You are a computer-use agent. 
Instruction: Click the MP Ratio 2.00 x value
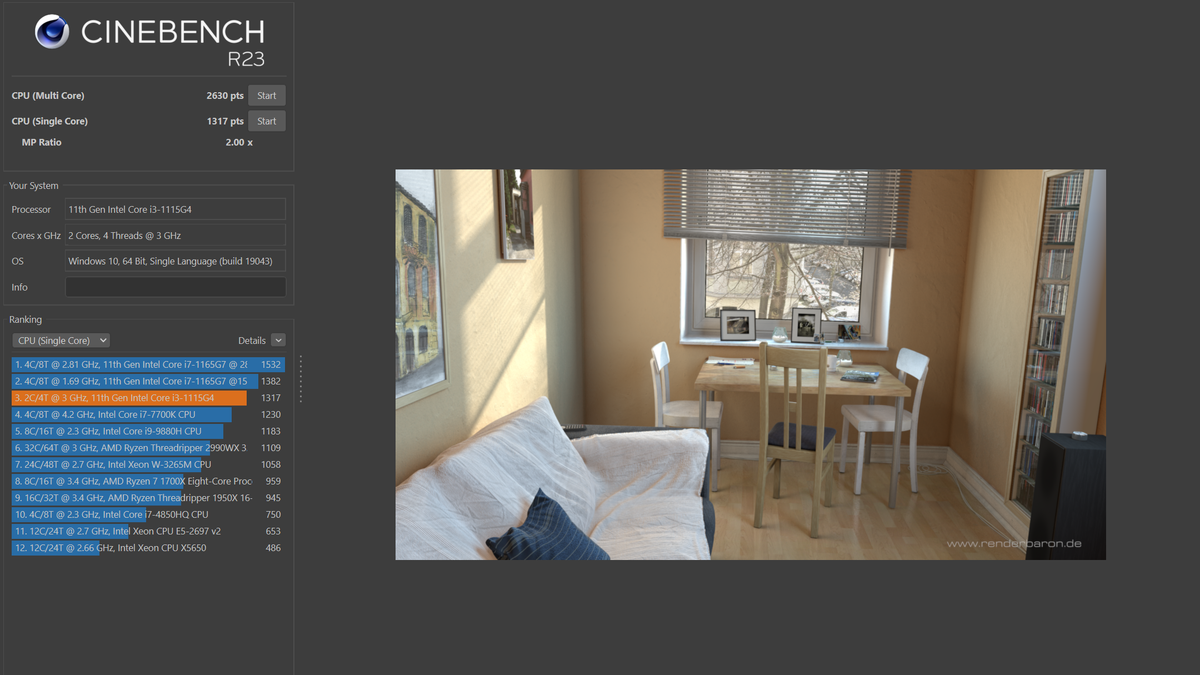click(x=239, y=143)
